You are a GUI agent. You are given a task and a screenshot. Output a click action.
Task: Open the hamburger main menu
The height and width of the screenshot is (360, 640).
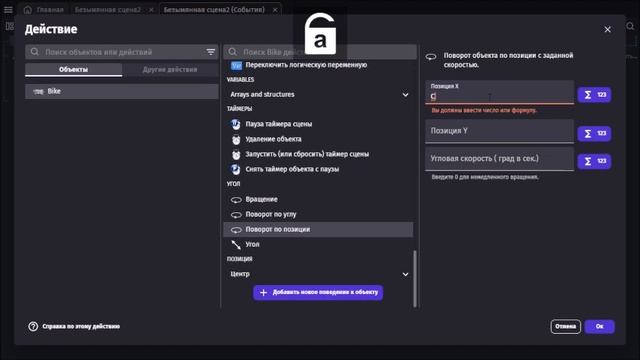point(8,9)
